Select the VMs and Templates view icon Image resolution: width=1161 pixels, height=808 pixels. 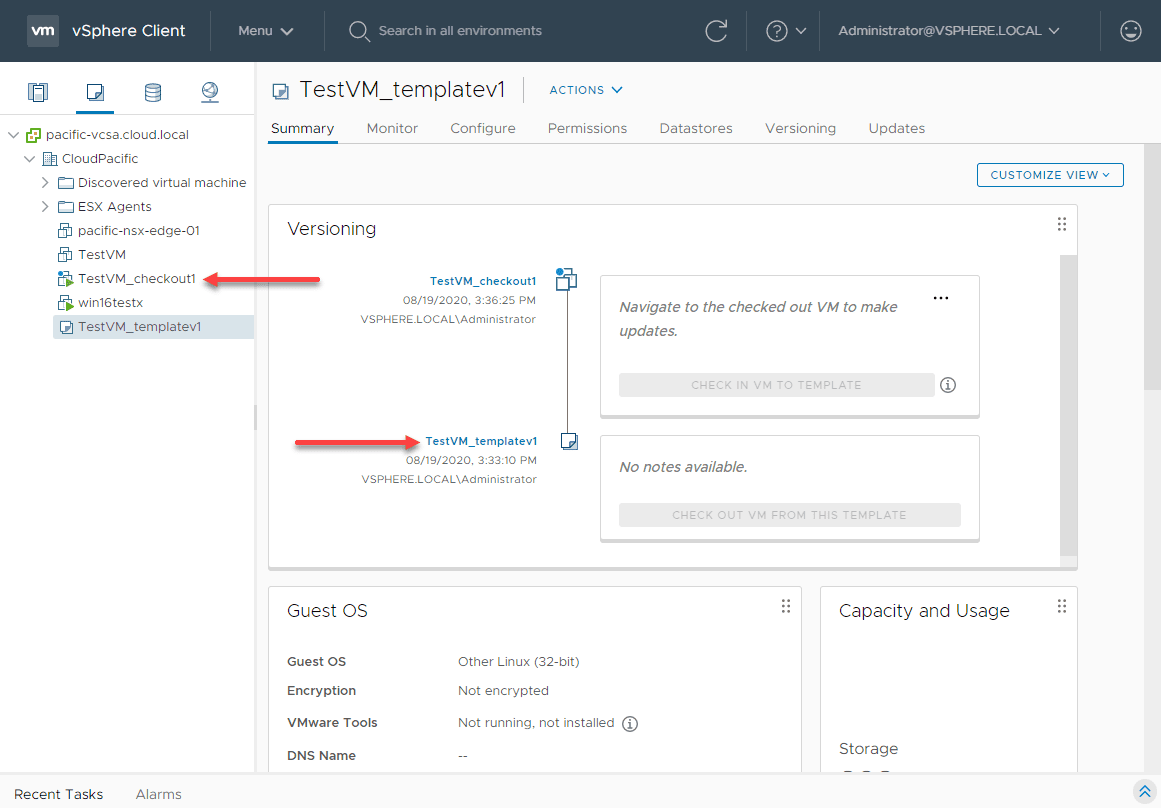94,91
